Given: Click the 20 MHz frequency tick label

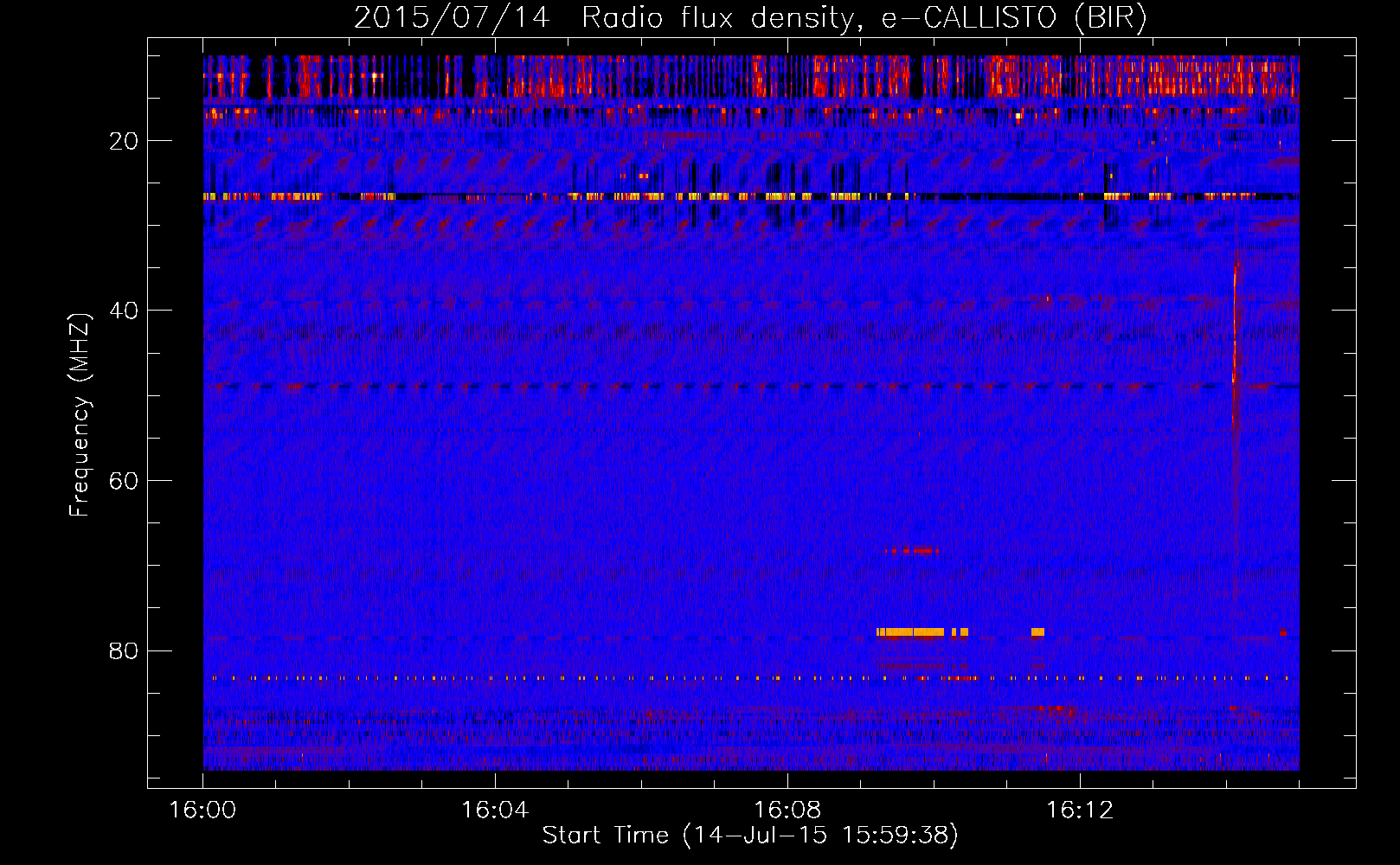Looking at the screenshot, I should (124, 141).
